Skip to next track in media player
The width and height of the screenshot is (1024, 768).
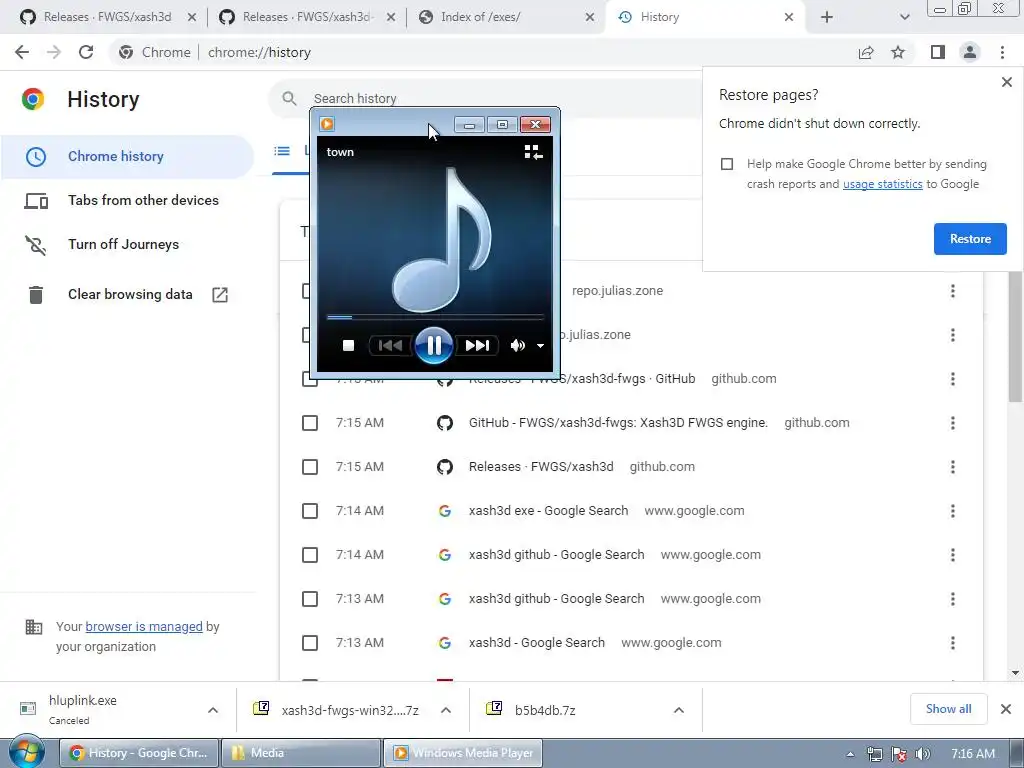(x=477, y=345)
